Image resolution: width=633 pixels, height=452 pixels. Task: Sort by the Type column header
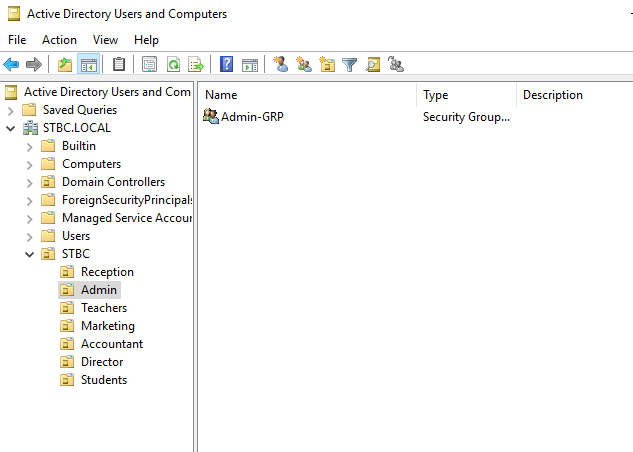pos(466,95)
